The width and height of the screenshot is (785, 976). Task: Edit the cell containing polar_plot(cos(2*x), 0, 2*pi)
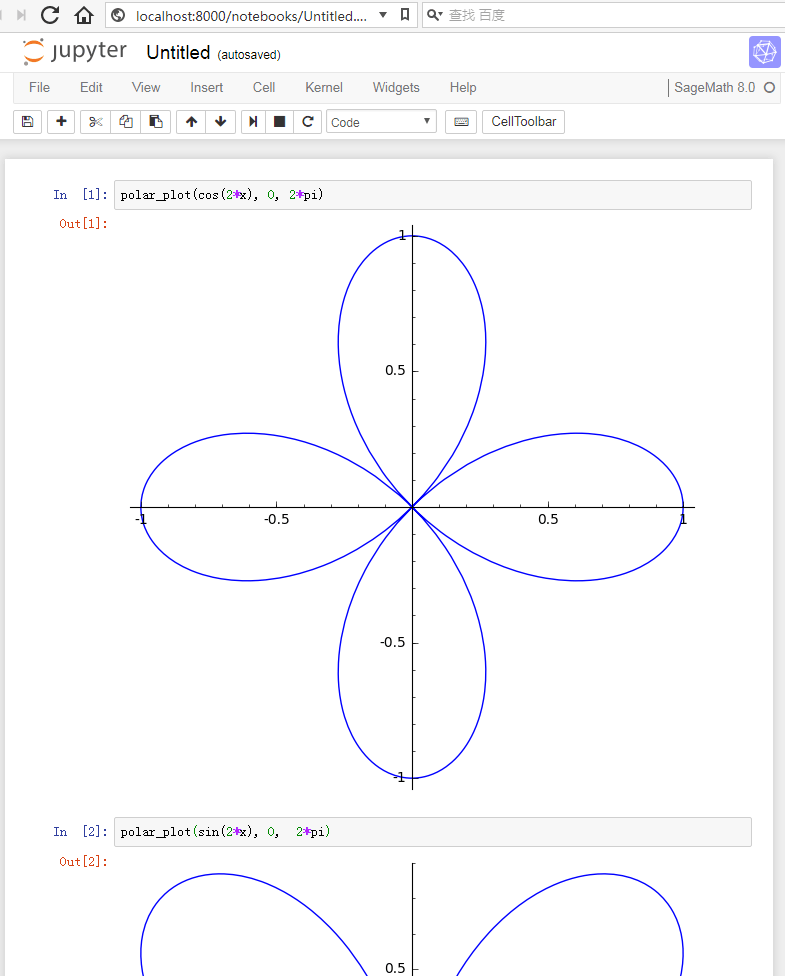click(x=433, y=195)
